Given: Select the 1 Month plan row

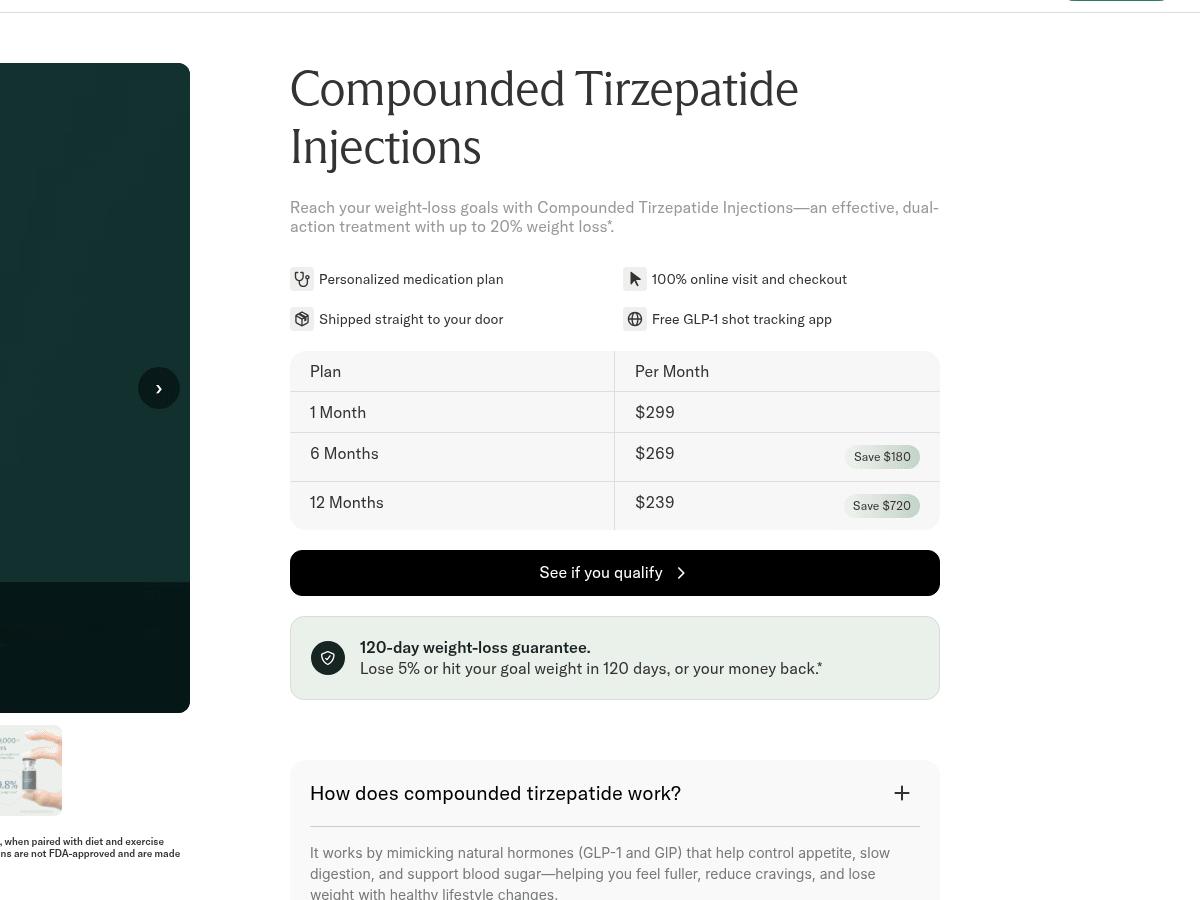Looking at the screenshot, I should point(615,412).
